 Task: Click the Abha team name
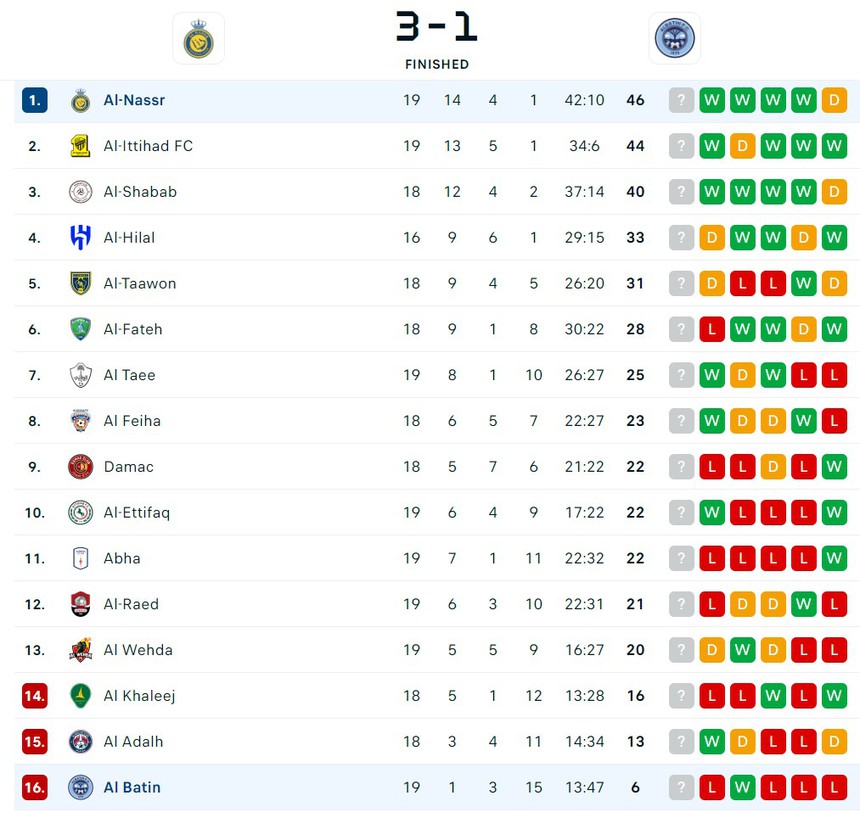point(122,559)
